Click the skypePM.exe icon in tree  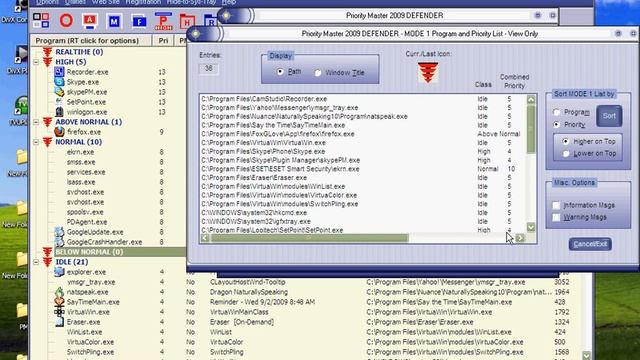[x=59, y=92]
